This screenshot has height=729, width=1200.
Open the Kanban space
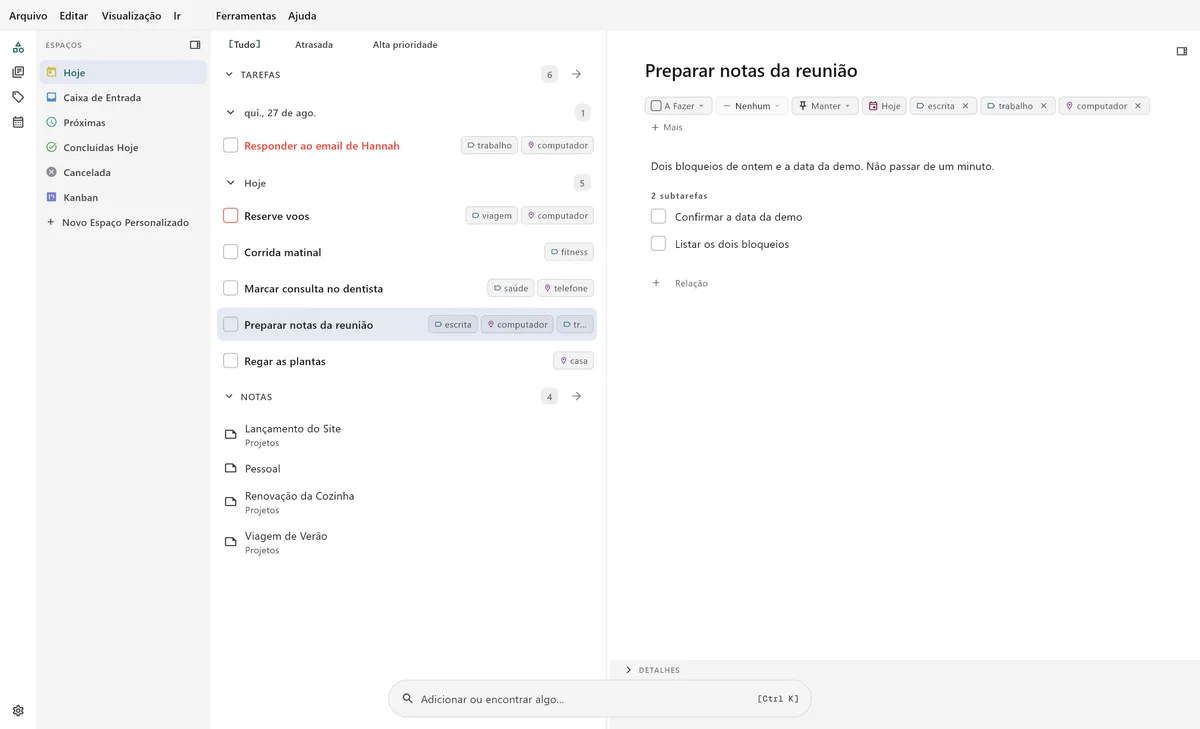tap(123, 198)
